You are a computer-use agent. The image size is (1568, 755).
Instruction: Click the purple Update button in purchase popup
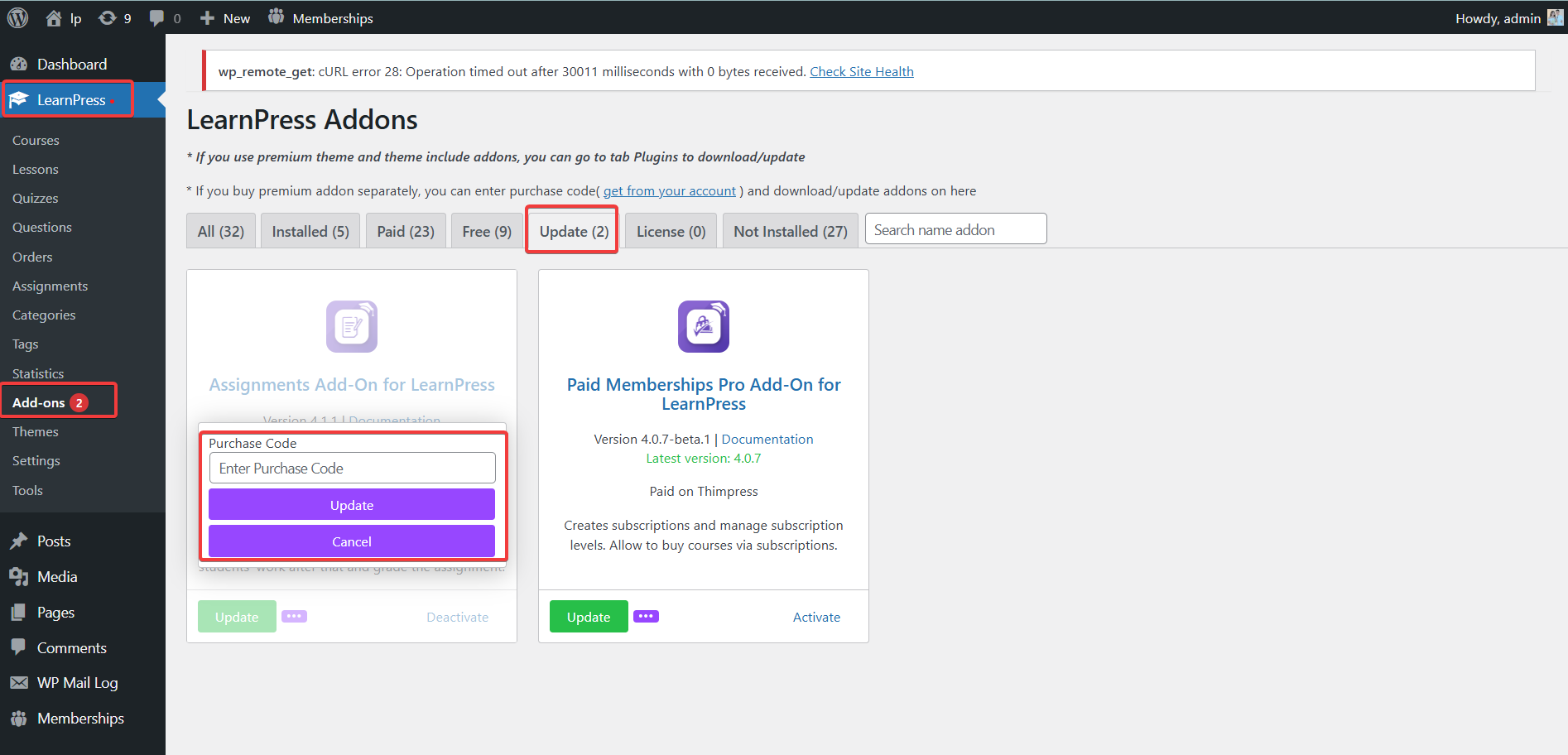(352, 504)
